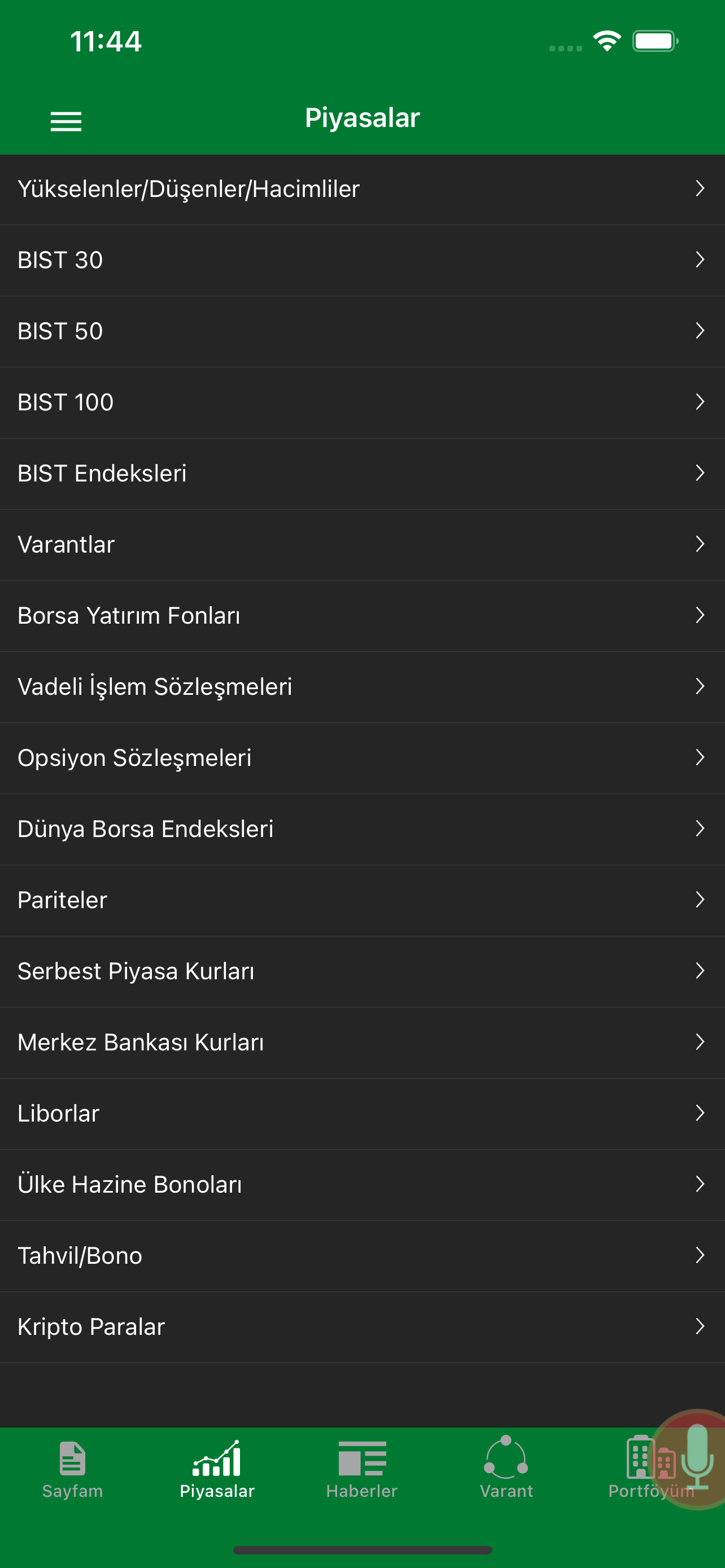Tap the Sayfam document icon
Image resolution: width=725 pixels, height=1568 pixels.
[72, 1458]
